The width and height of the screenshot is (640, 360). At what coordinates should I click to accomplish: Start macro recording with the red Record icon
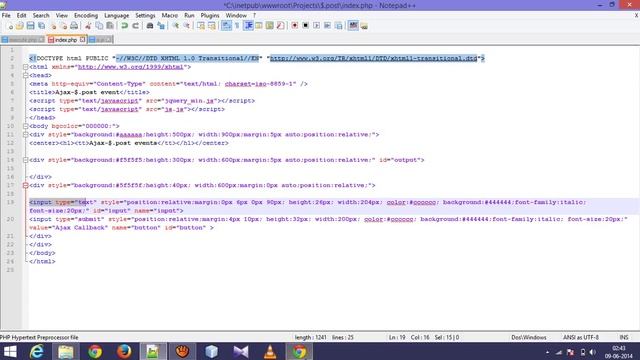point(295,26)
